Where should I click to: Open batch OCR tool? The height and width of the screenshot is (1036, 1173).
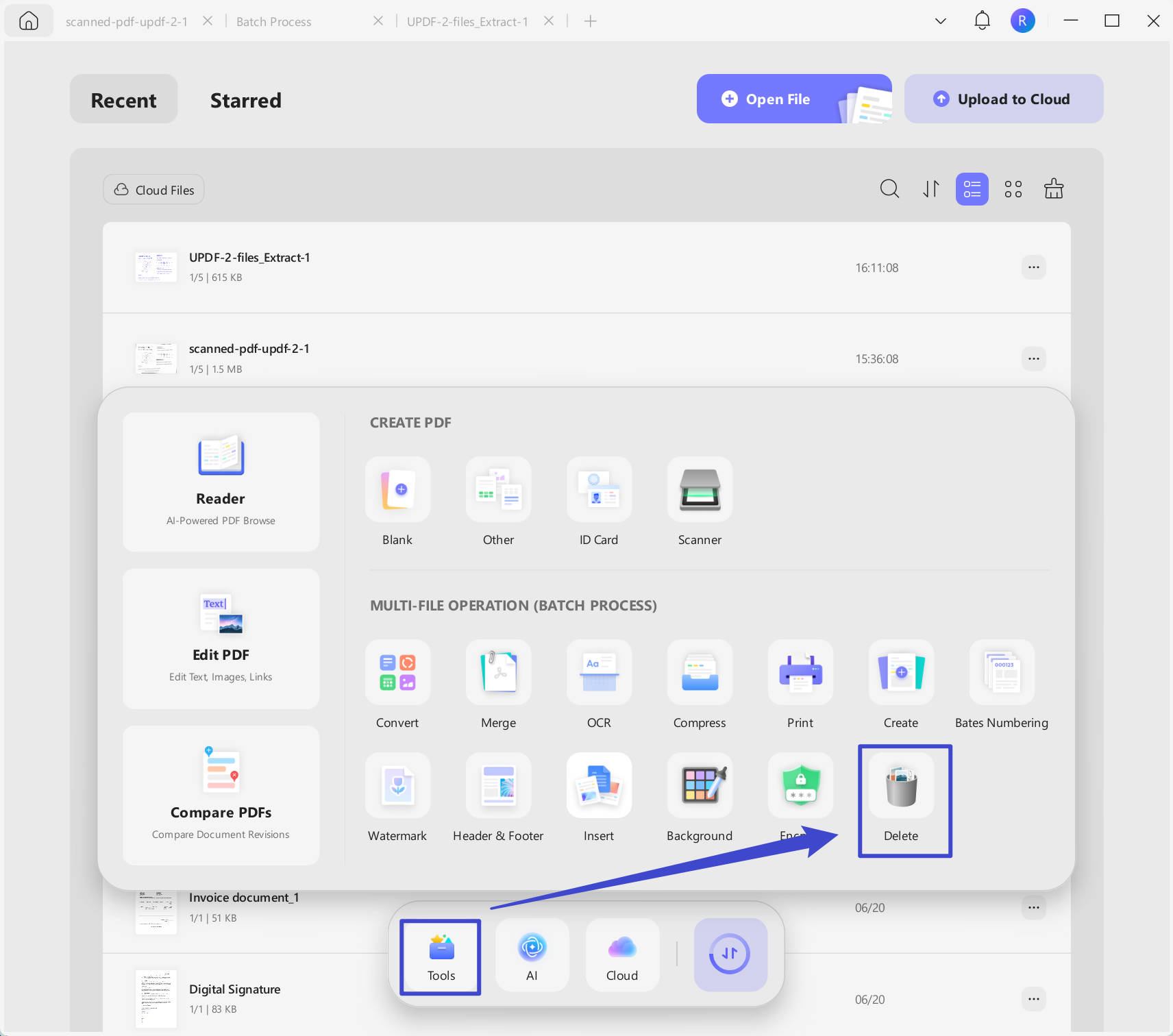click(599, 672)
